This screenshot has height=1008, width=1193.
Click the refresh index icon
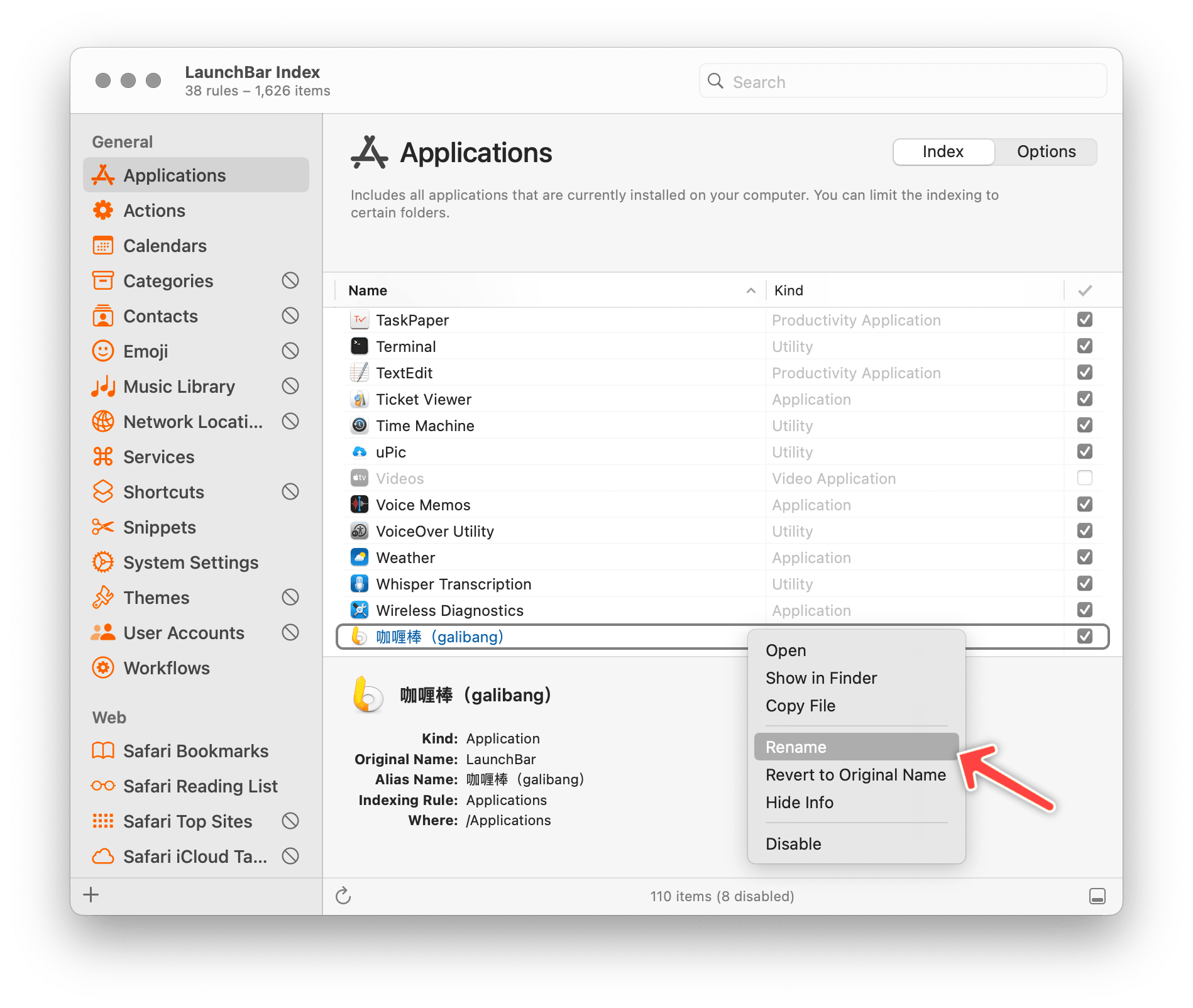(343, 896)
